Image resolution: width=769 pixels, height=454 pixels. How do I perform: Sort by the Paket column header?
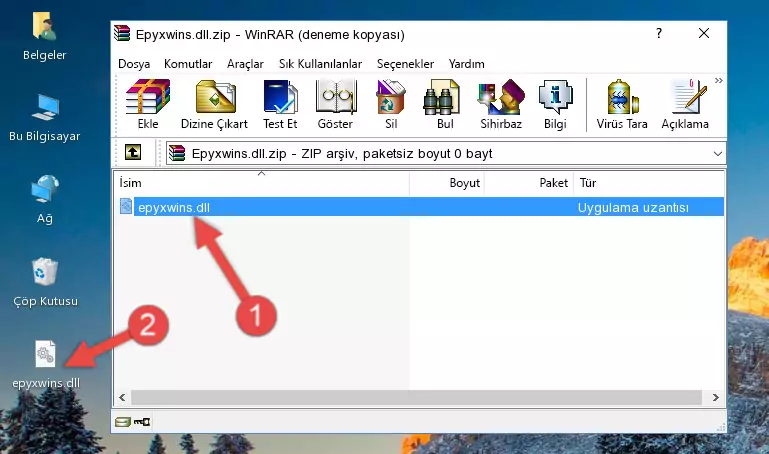529,183
